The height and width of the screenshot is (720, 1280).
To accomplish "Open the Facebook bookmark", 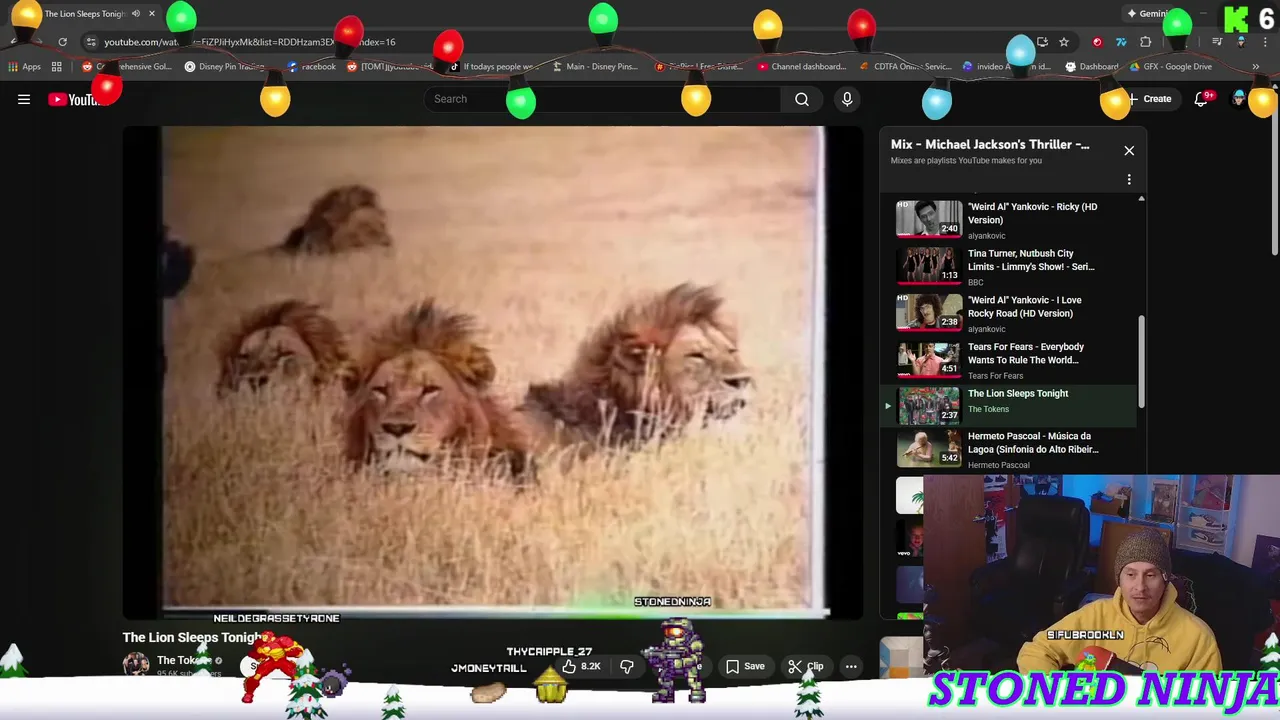I will click(312, 67).
